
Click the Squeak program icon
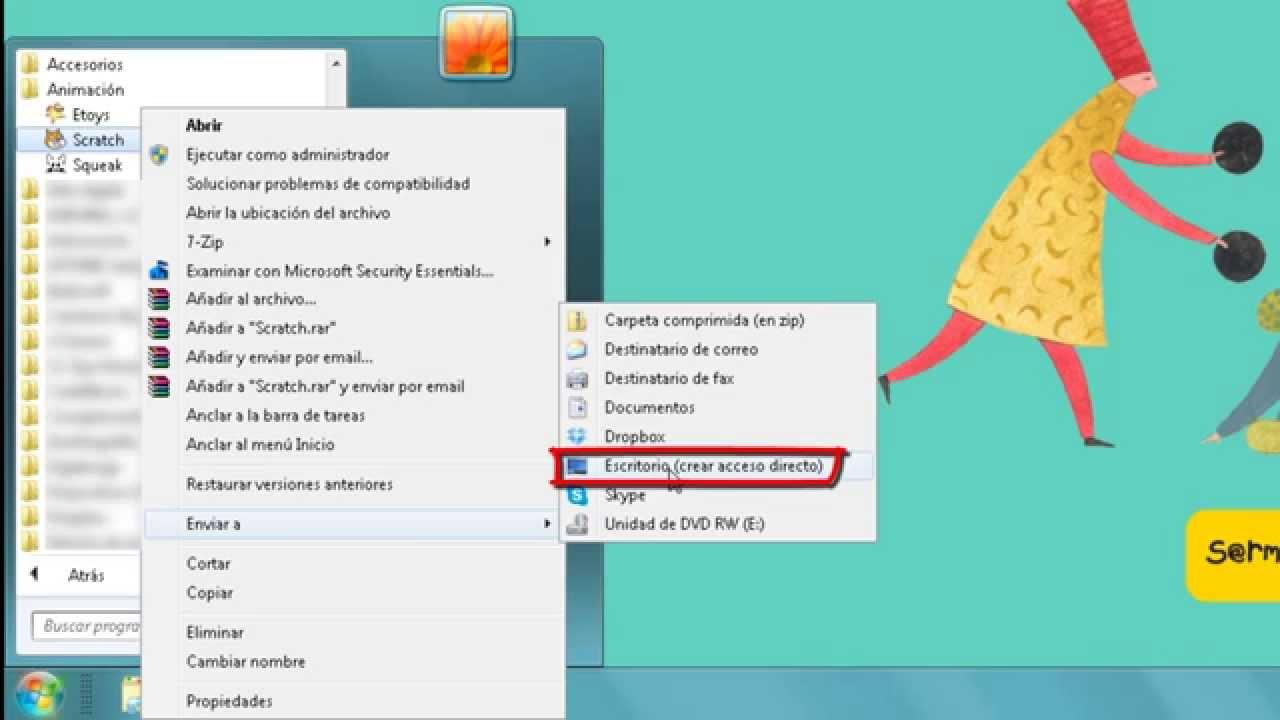point(56,165)
